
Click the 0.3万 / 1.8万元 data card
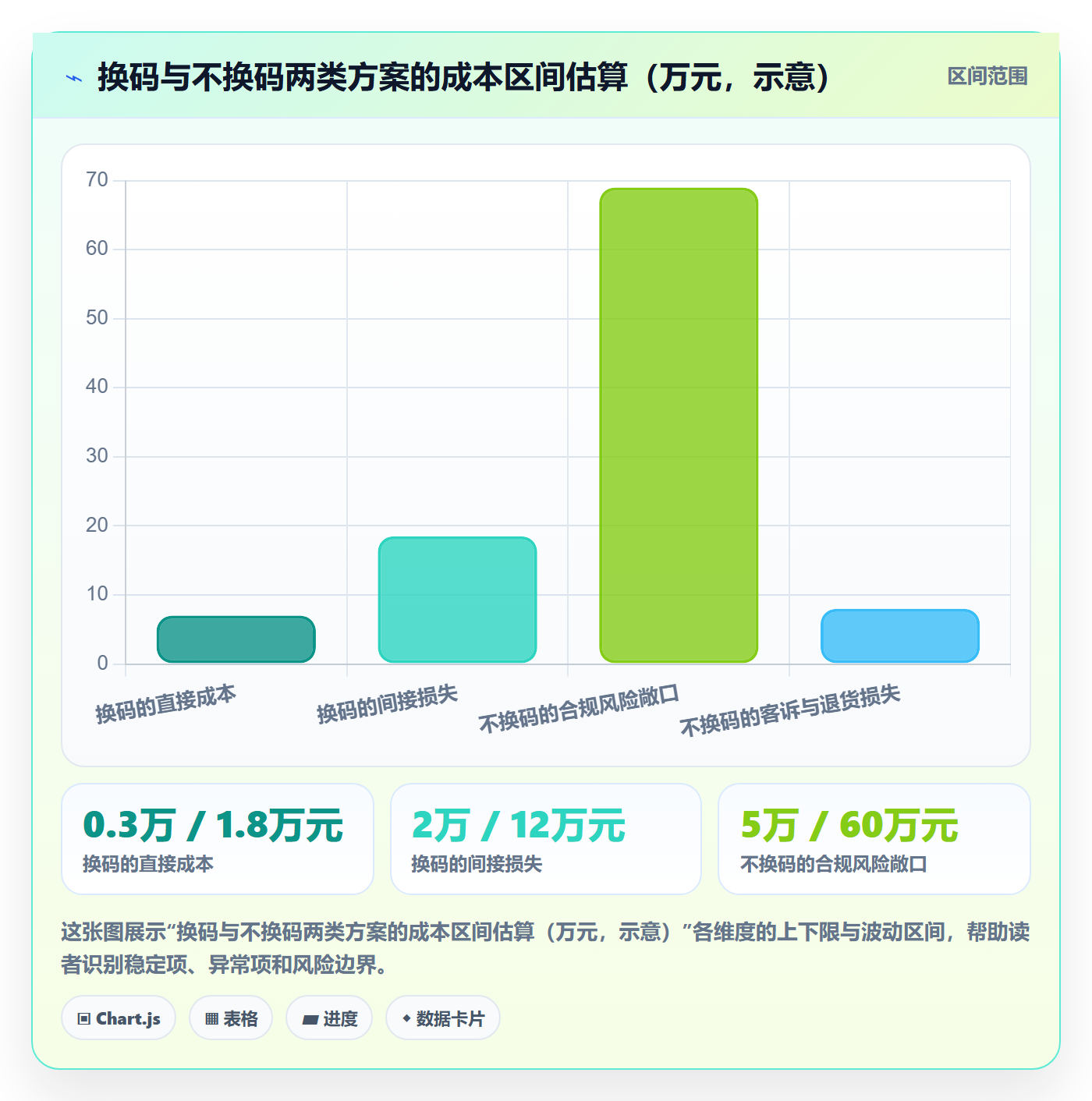tap(218, 839)
